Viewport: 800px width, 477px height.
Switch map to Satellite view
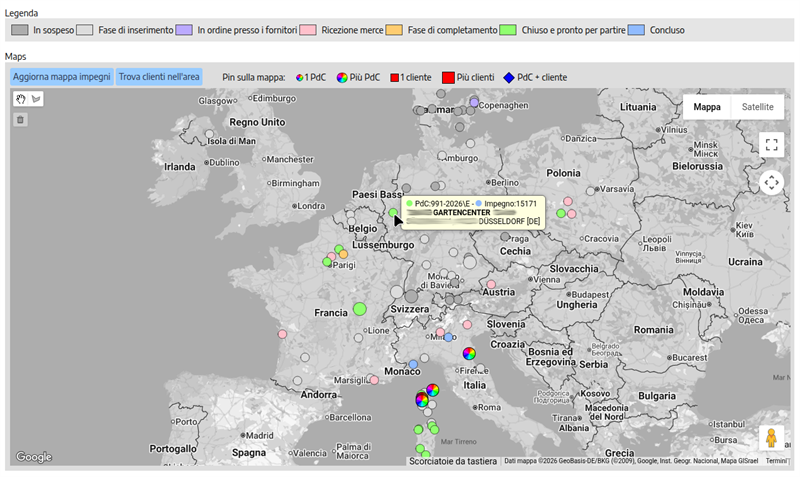tap(757, 107)
